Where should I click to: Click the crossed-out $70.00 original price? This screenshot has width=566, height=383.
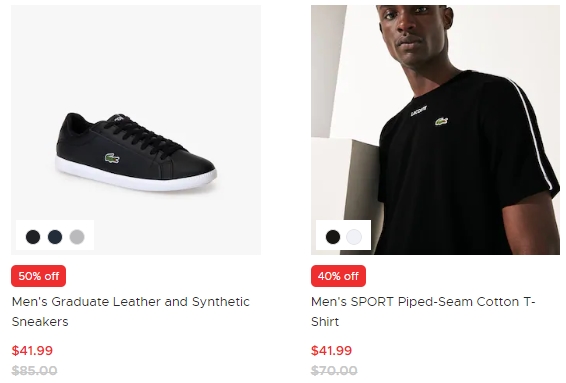tap(334, 371)
